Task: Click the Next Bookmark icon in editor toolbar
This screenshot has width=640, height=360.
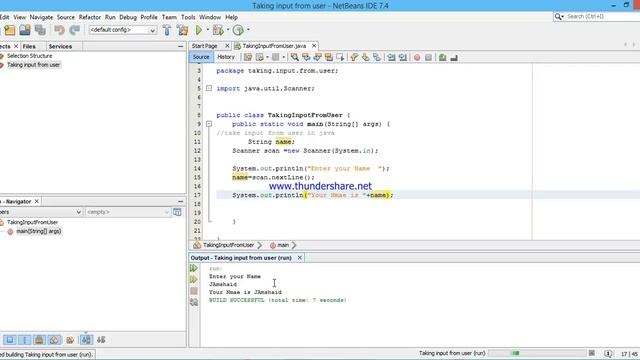Action: (365, 57)
